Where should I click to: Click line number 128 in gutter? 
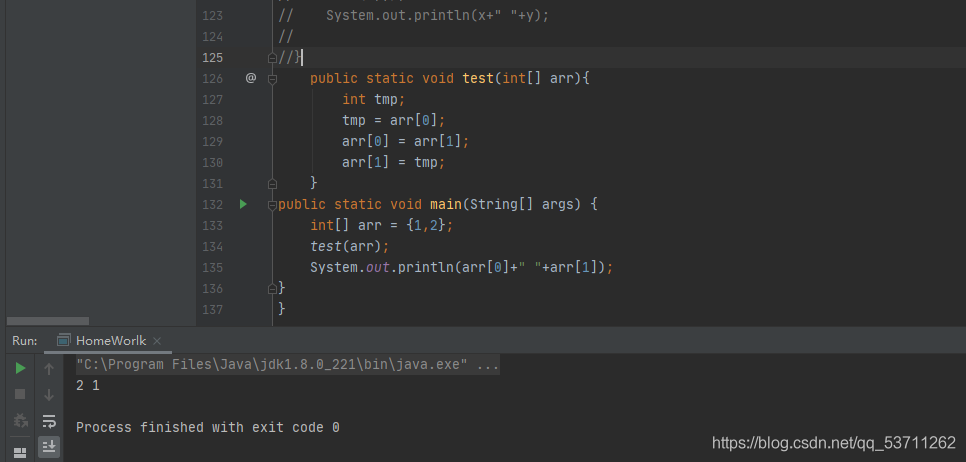(213, 120)
